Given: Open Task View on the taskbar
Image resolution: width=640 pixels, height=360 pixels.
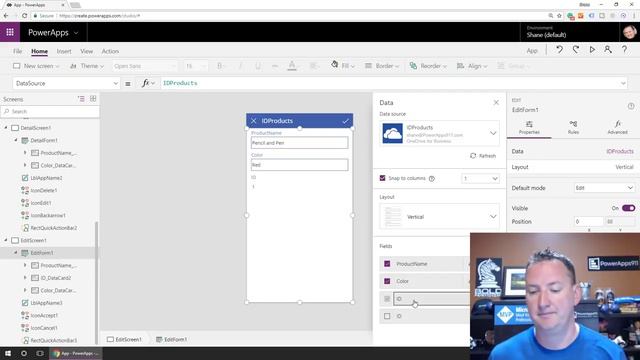Looking at the screenshot, I should [x=40, y=353].
